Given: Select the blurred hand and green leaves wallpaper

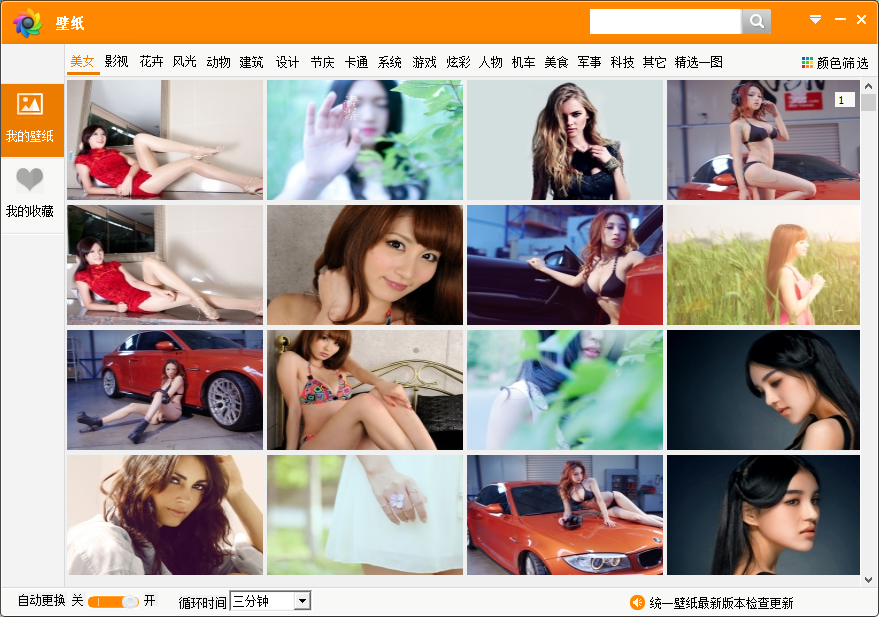Looking at the screenshot, I should pos(365,140).
